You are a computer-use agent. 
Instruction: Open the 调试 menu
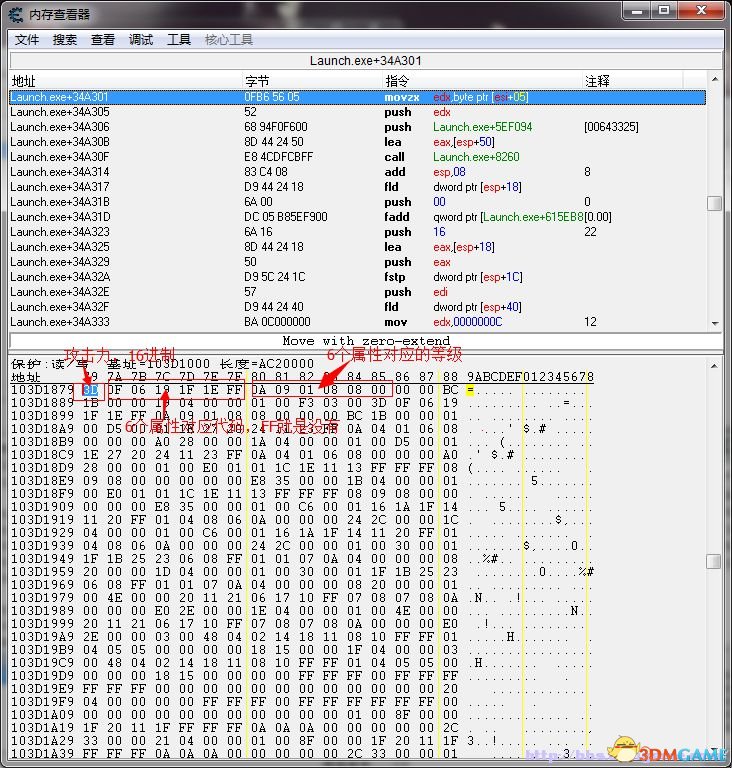[141, 40]
